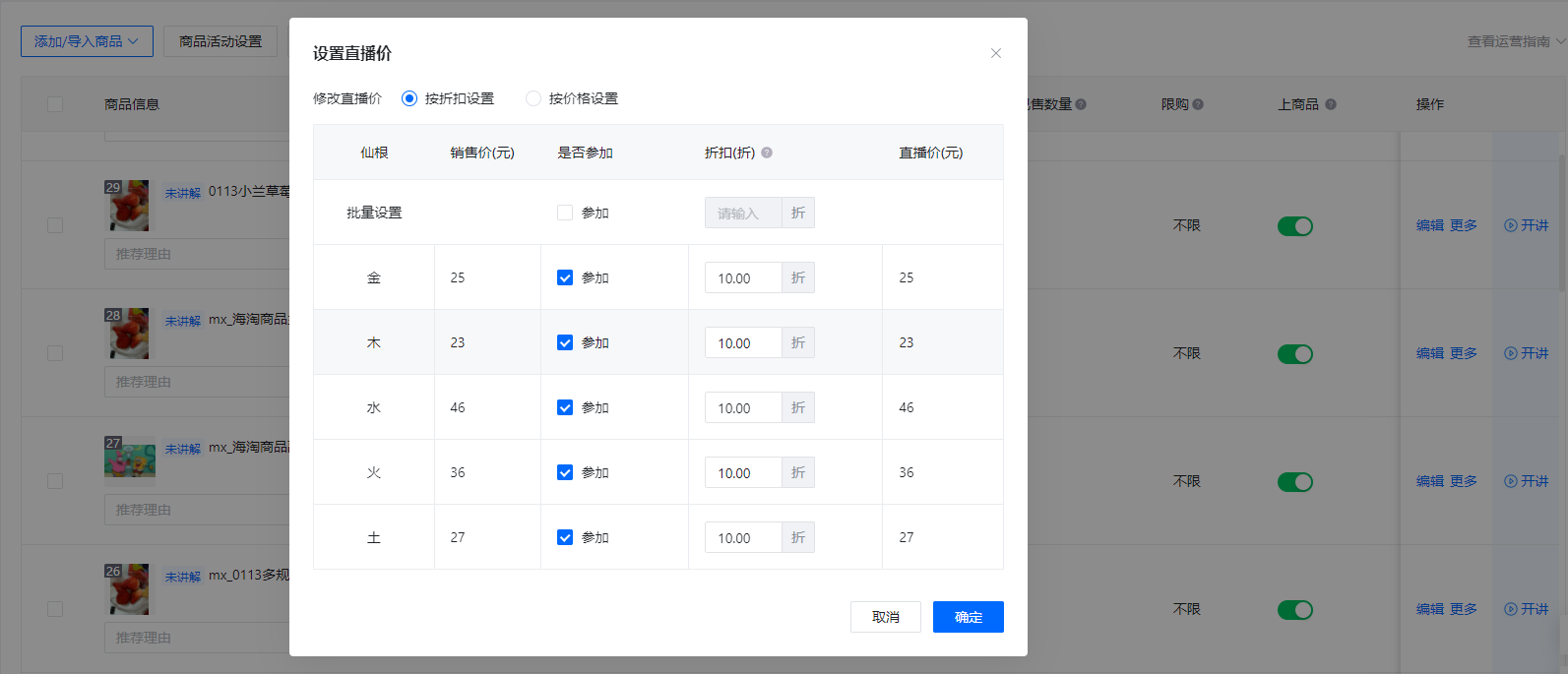The width and height of the screenshot is (1568, 674).
Task: Click the help icon next to 上商品
Action: (1331, 104)
